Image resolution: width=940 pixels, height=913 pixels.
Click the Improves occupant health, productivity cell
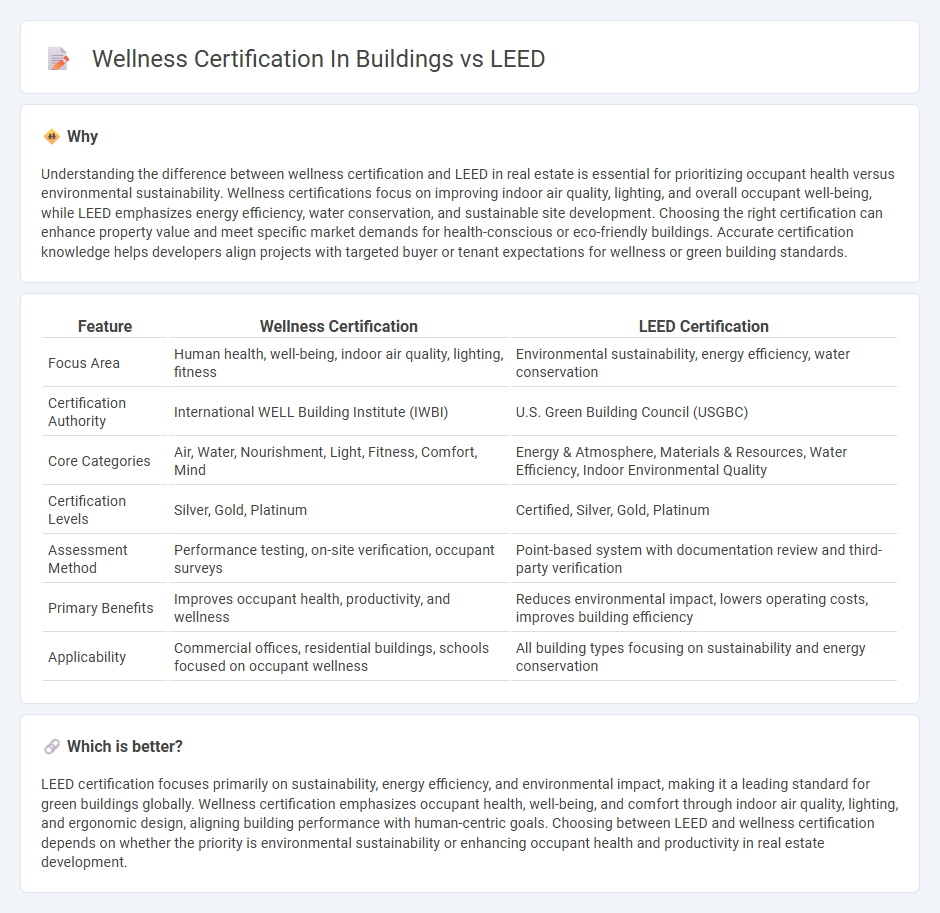click(339, 608)
